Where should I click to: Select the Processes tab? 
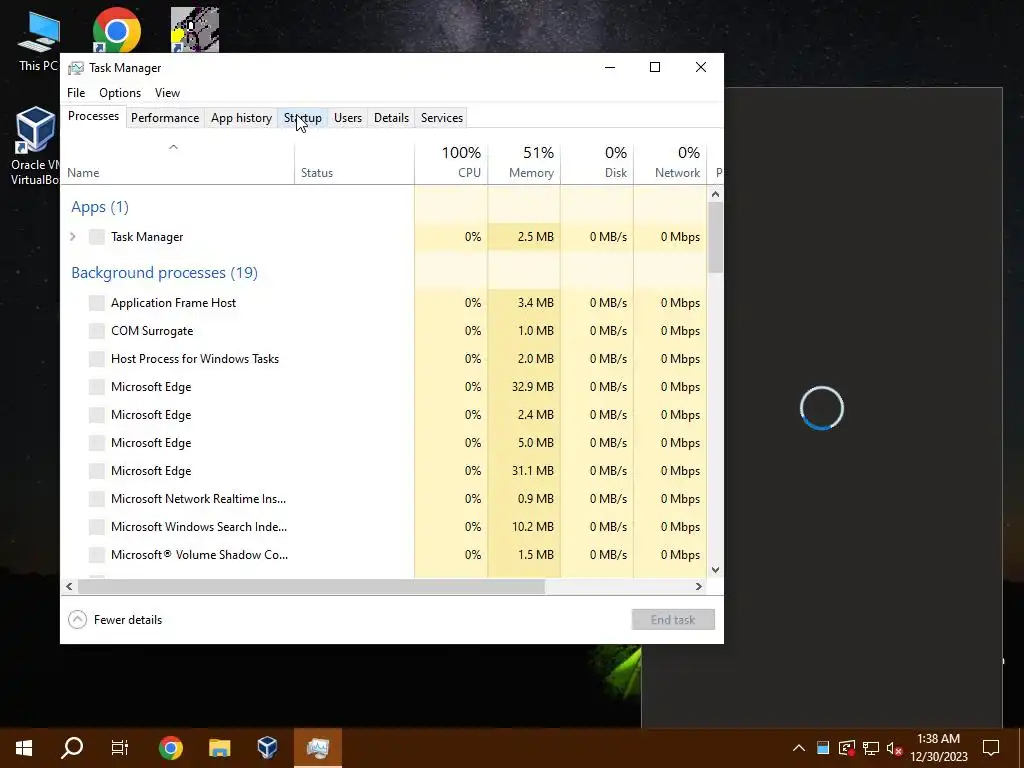[93, 116]
